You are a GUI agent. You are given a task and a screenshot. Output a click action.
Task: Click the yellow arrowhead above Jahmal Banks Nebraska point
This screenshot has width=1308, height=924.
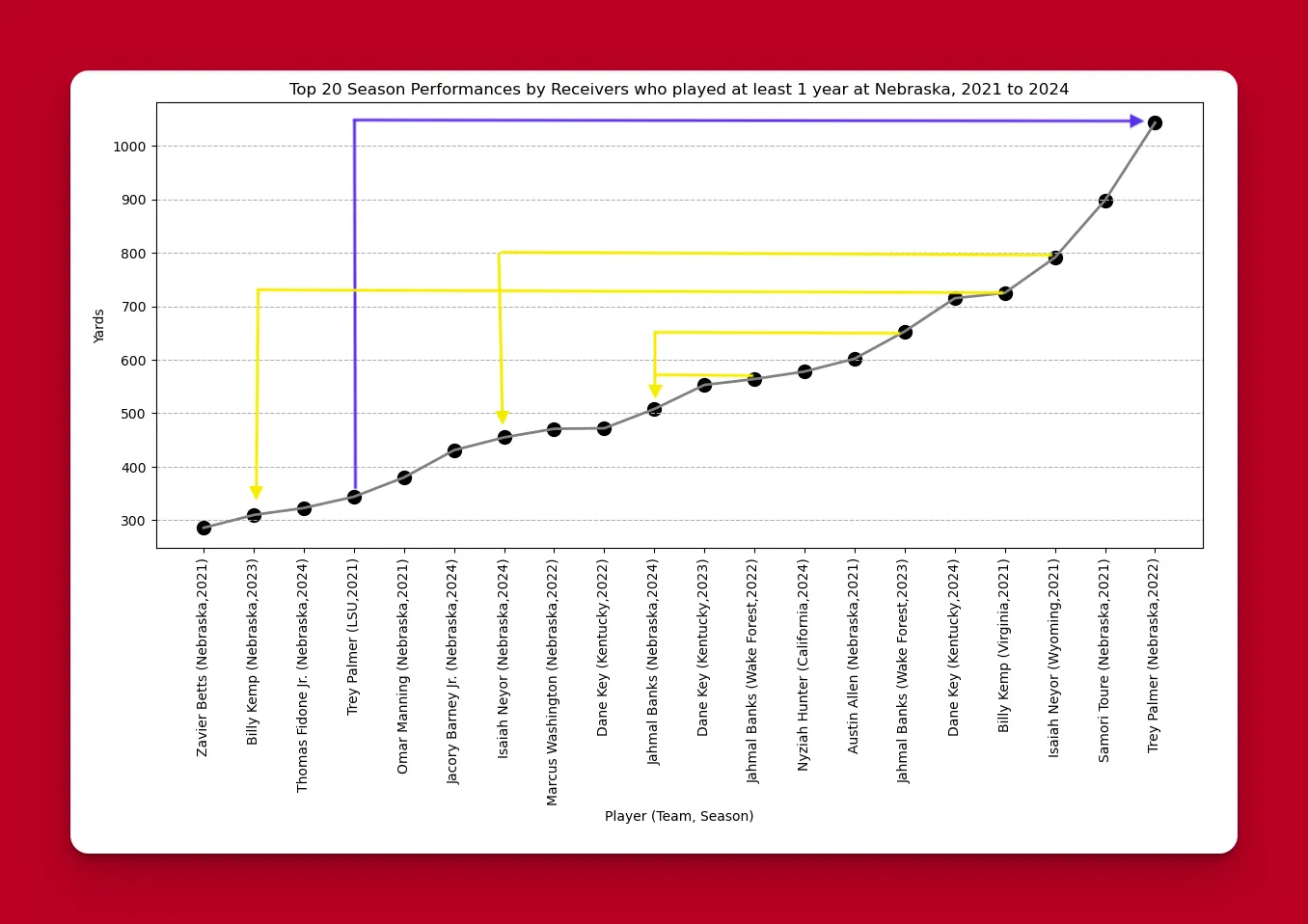[x=655, y=391]
